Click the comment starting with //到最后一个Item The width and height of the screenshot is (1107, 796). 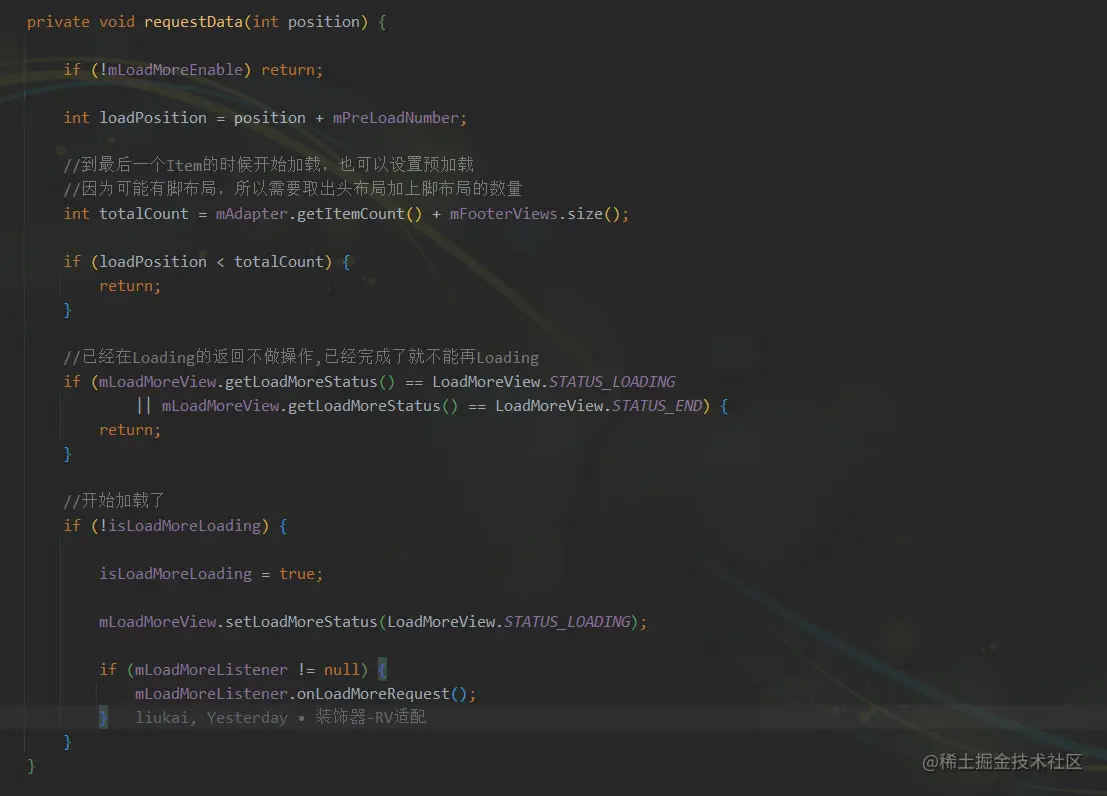coord(268,165)
